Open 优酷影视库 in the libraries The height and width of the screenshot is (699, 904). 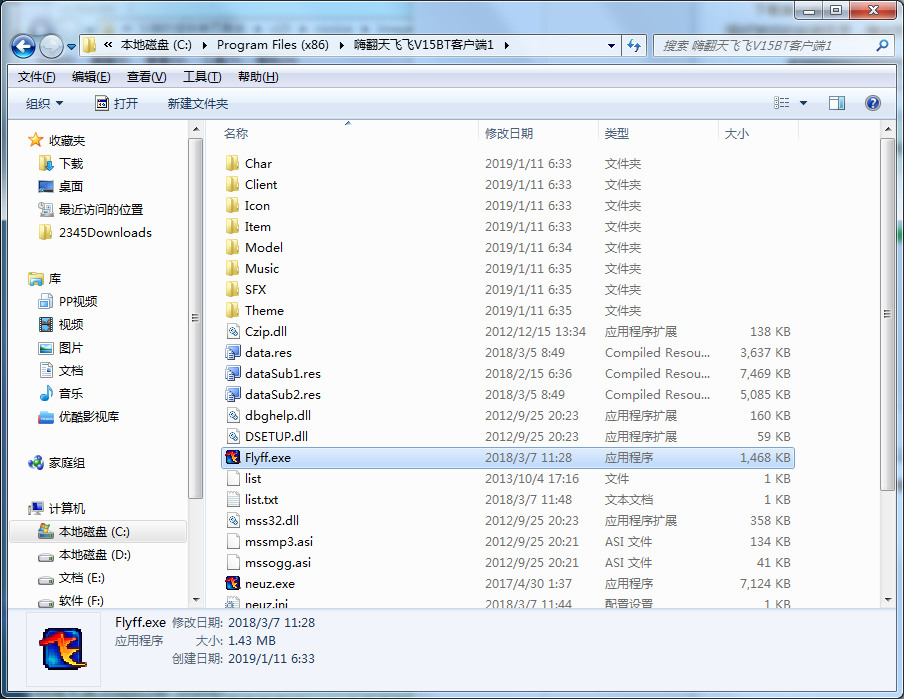[x=89, y=417]
